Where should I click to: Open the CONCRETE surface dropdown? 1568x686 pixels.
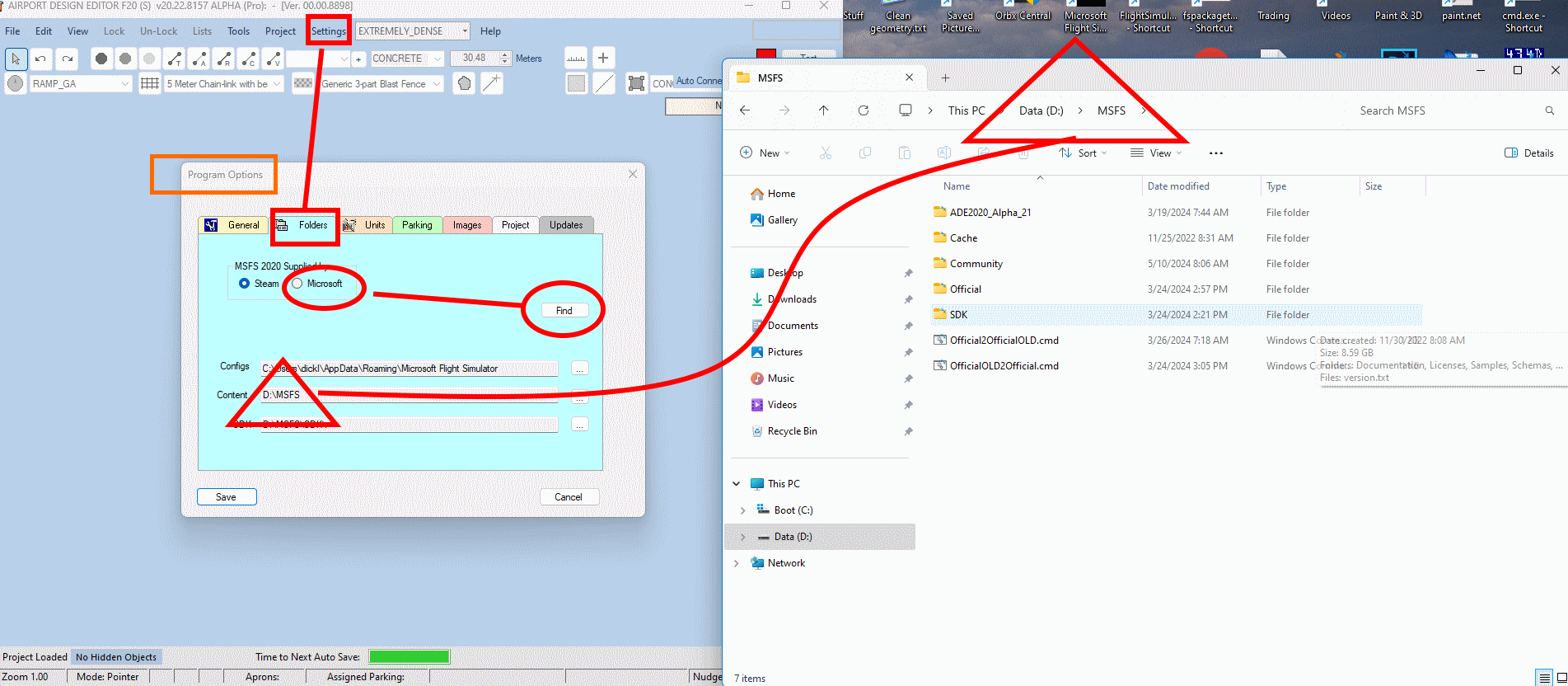(x=438, y=59)
